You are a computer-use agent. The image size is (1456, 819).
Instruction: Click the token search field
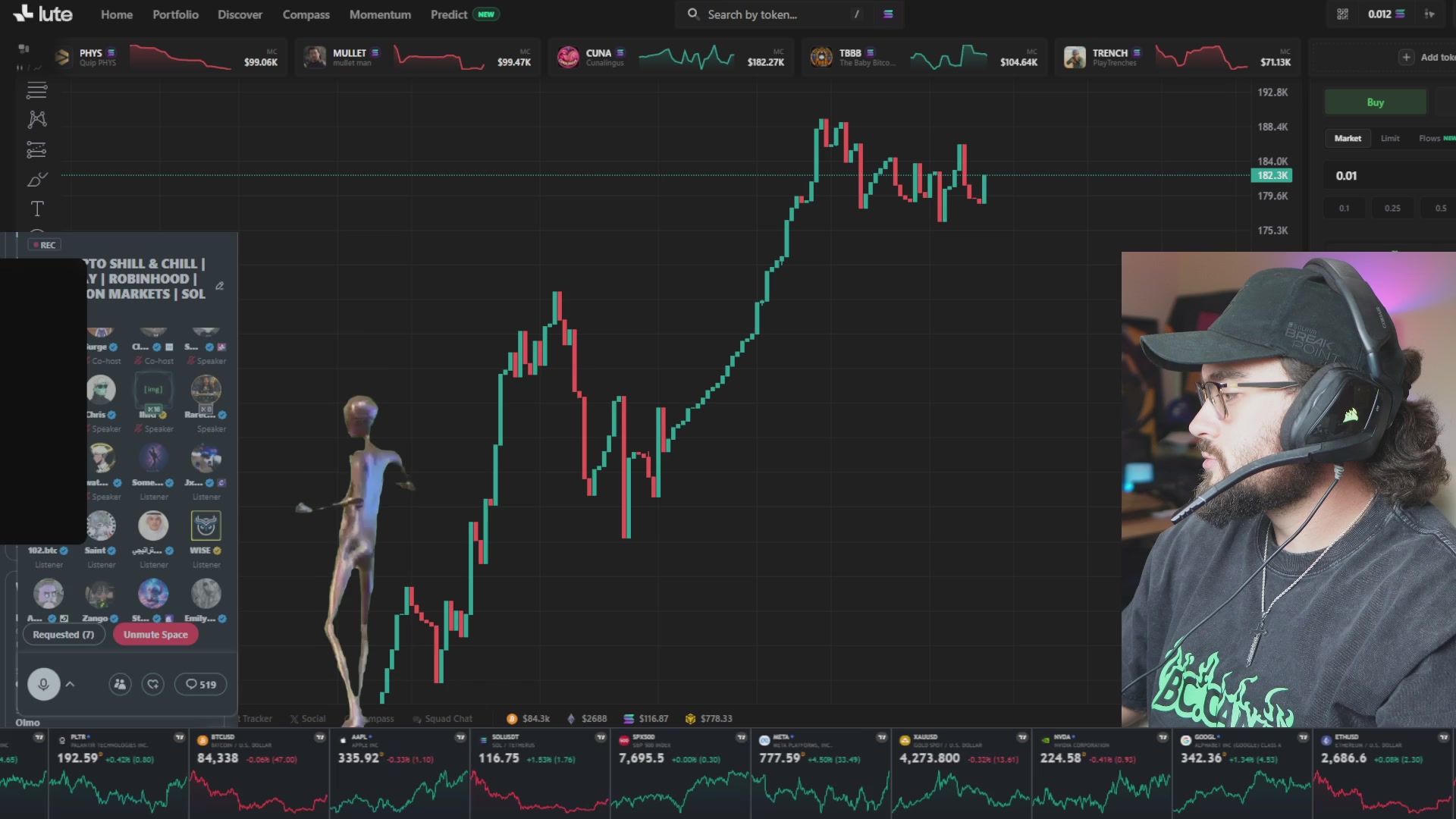[773, 14]
